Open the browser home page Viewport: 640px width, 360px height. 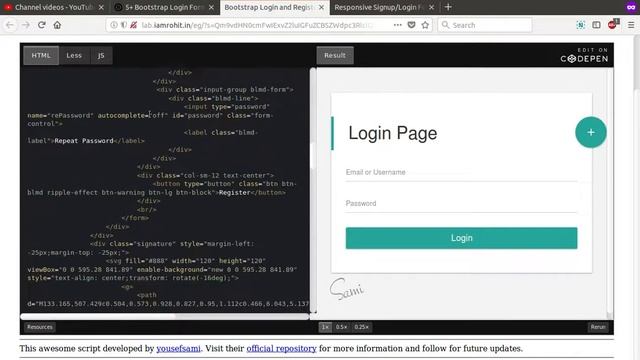point(57,25)
